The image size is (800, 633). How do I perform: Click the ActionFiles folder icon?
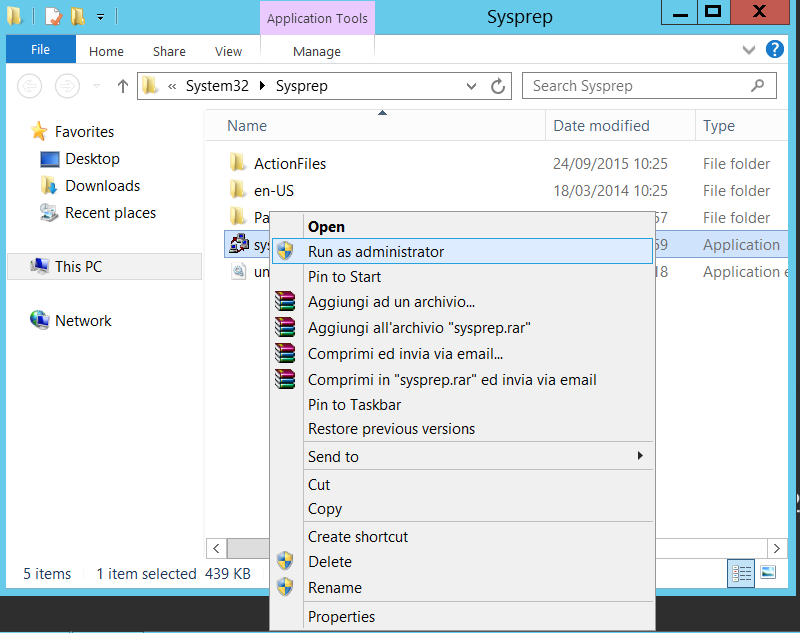point(237,163)
